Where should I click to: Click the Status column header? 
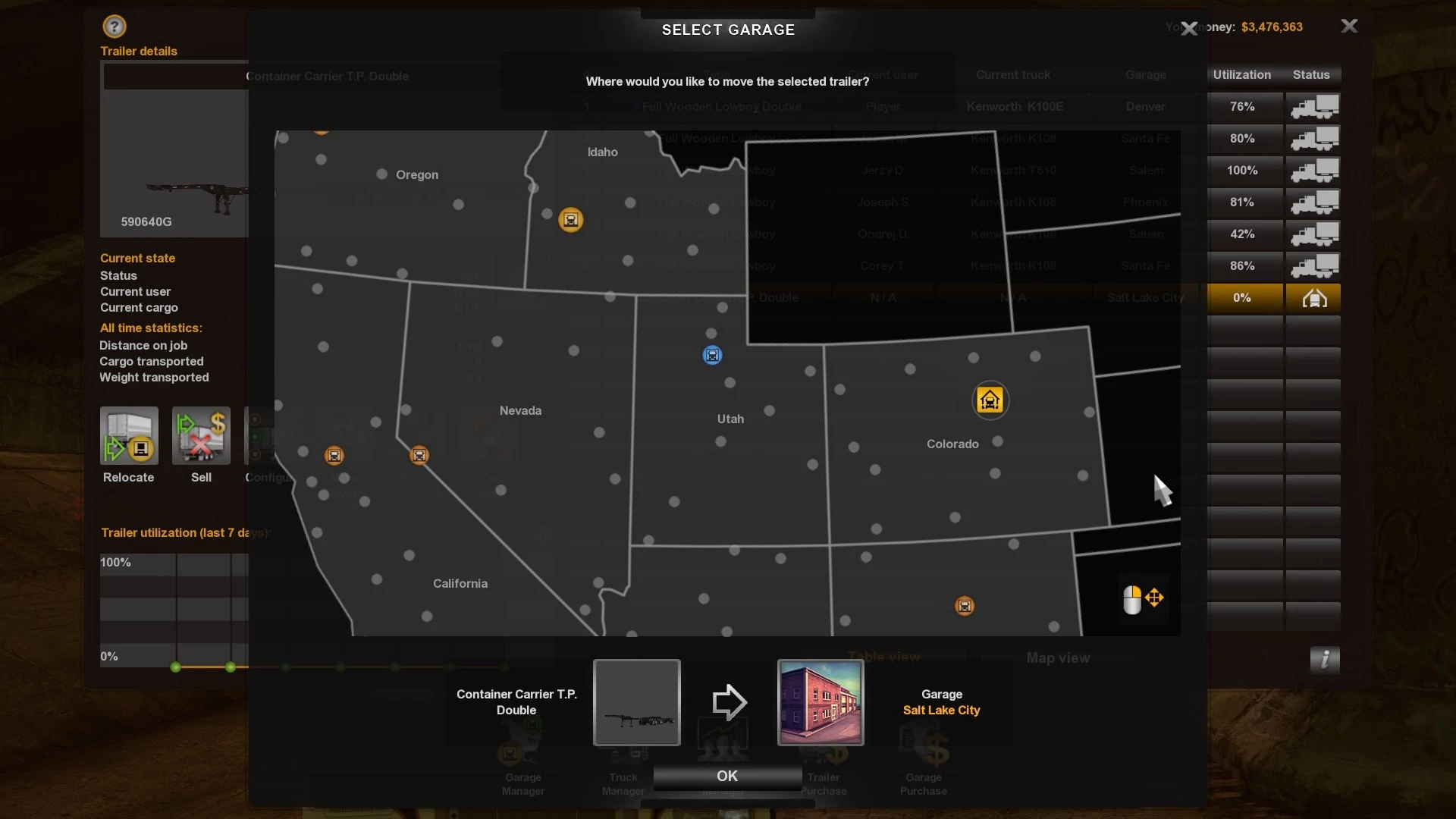pos(1310,74)
